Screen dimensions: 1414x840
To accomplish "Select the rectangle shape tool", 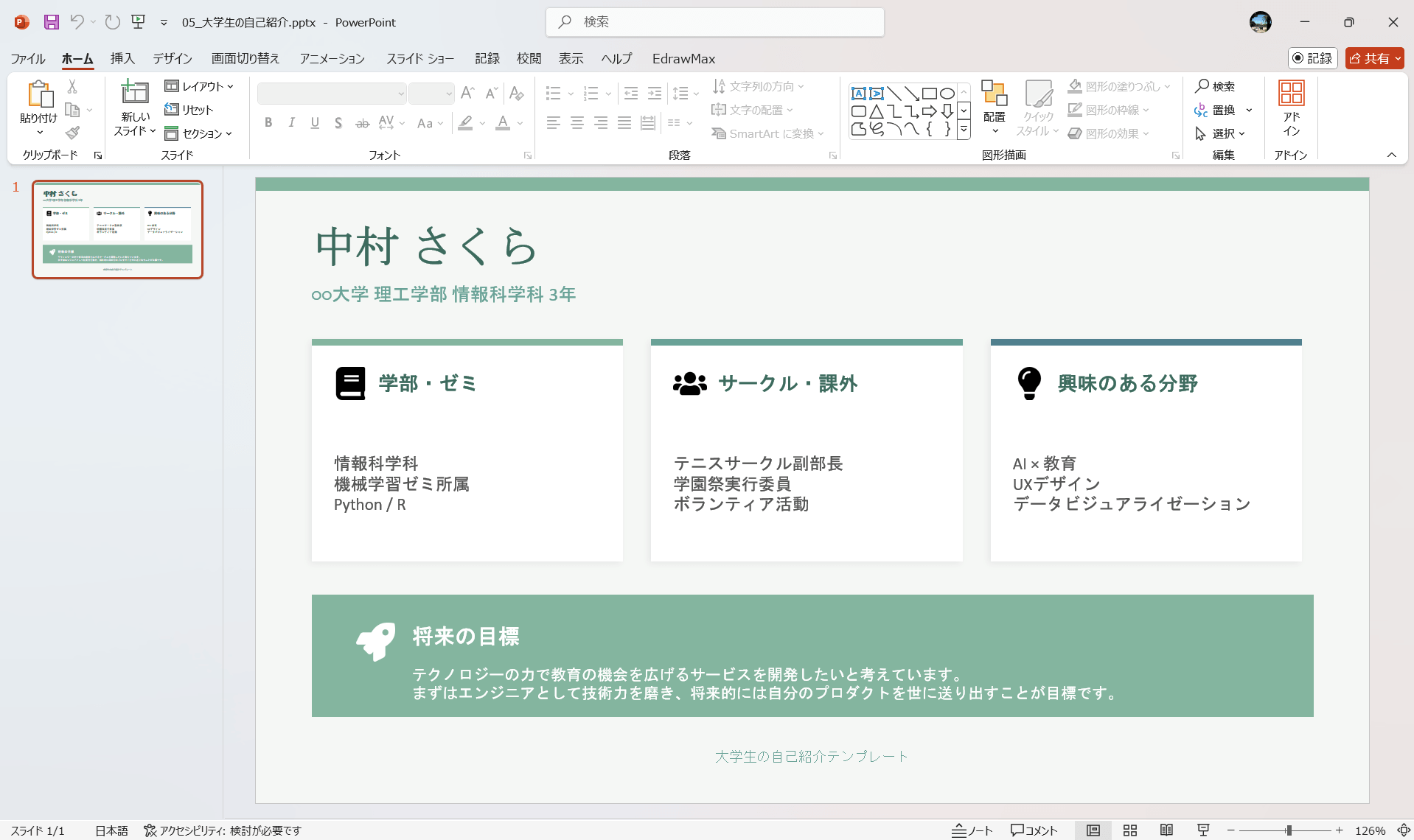I will click(928, 93).
